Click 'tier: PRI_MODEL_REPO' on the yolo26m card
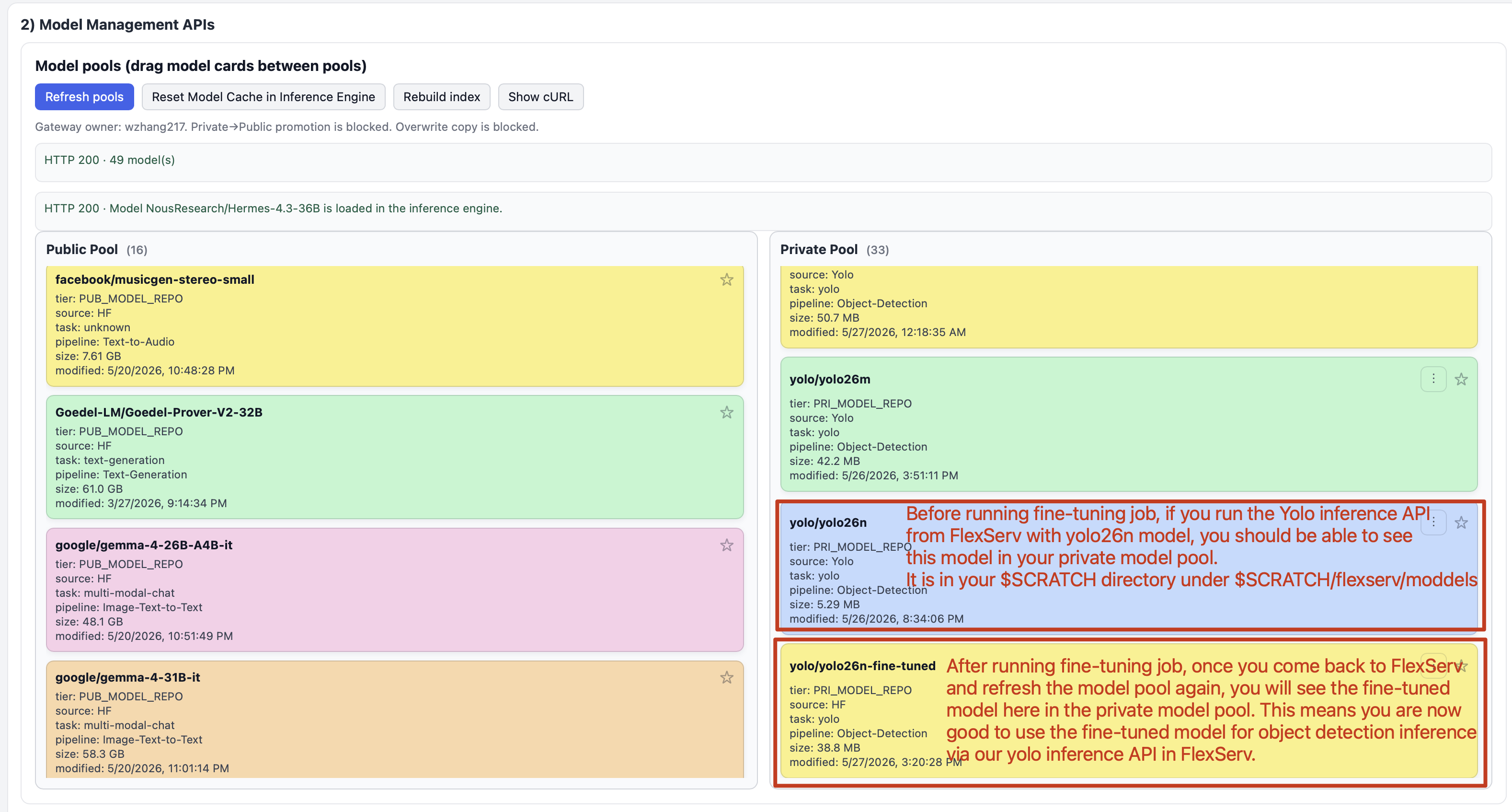This screenshot has height=812, width=1512. click(850, 403)
